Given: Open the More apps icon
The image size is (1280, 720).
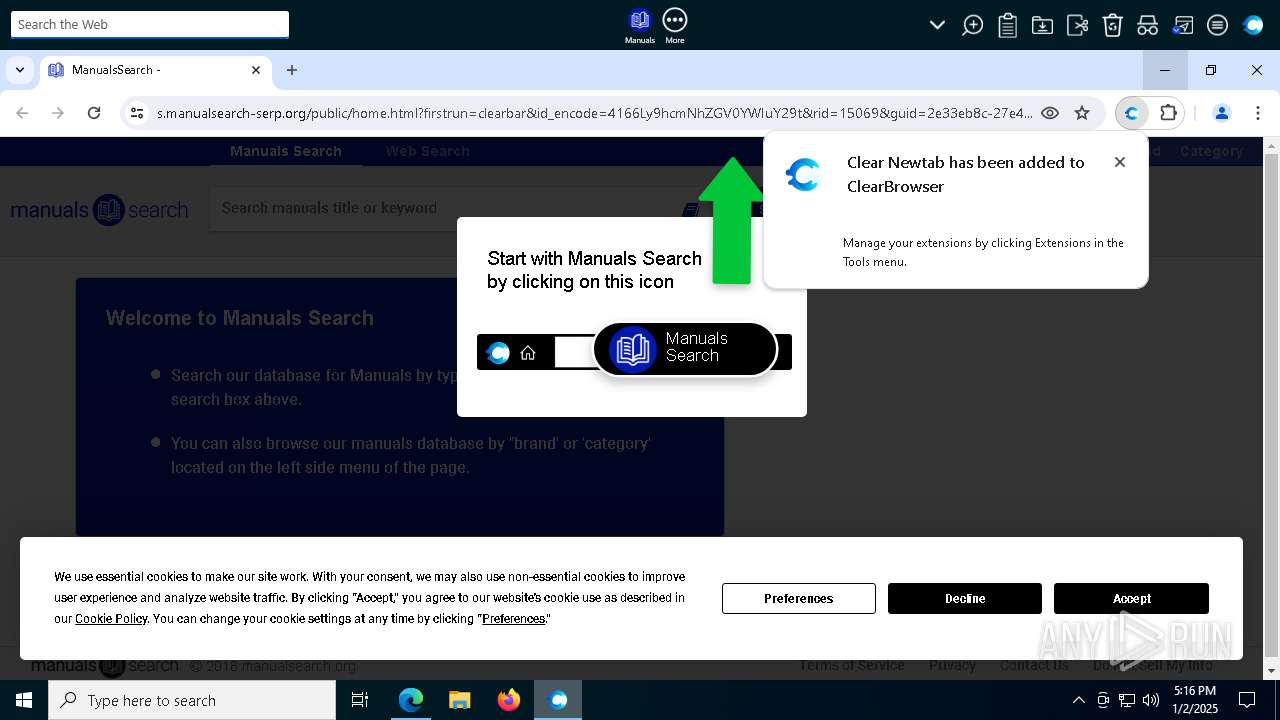Looking at the screenshot, I should point(675,25).
